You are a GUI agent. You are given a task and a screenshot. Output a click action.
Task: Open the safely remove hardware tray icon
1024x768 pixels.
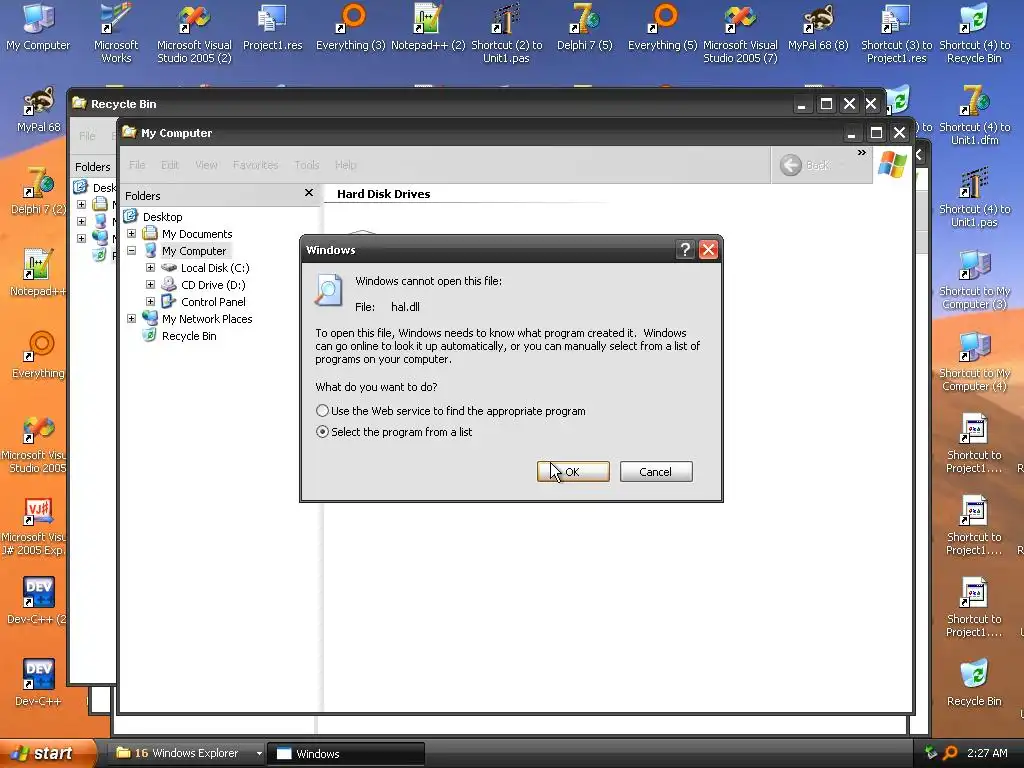click(931, 752)
